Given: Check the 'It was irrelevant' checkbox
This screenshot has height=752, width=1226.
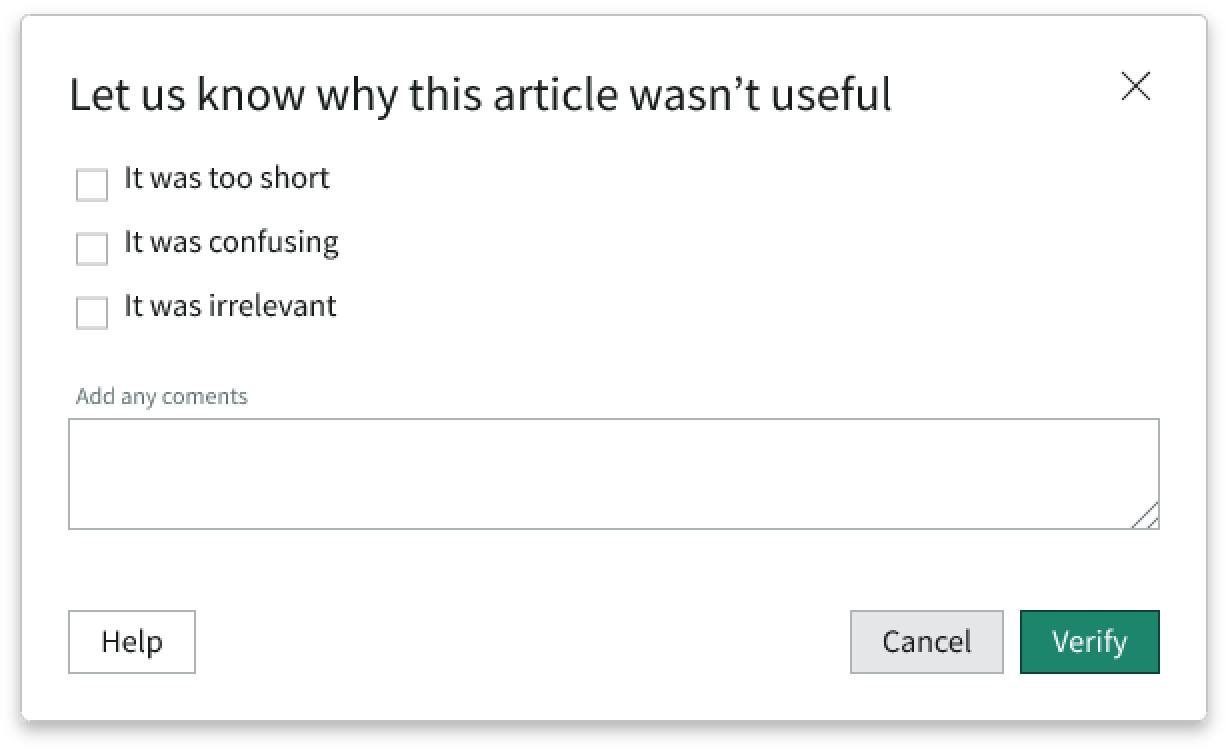Looking at the screenshot, I should [x=91, y=313].
